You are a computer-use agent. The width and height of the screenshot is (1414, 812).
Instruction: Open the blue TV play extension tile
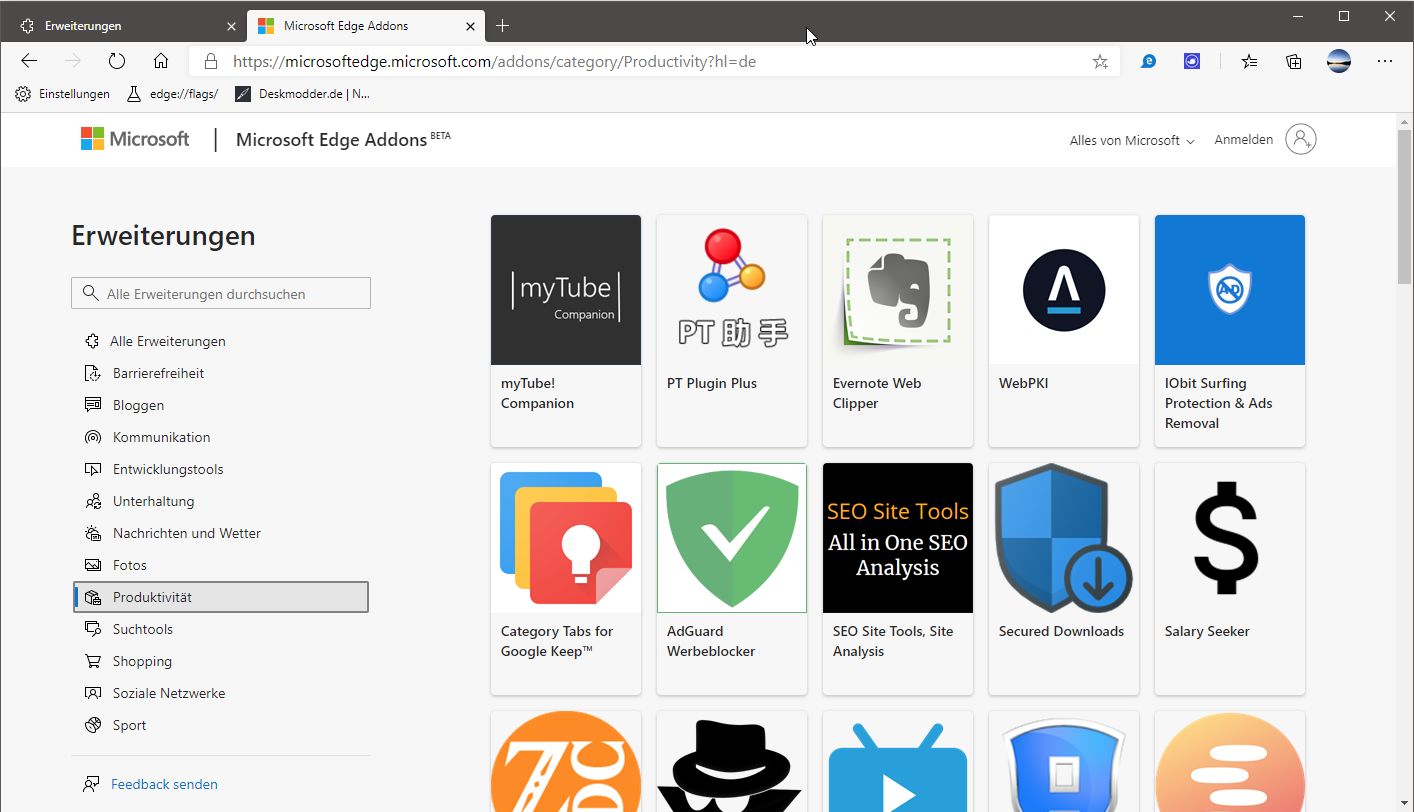(x=898, y=761)
